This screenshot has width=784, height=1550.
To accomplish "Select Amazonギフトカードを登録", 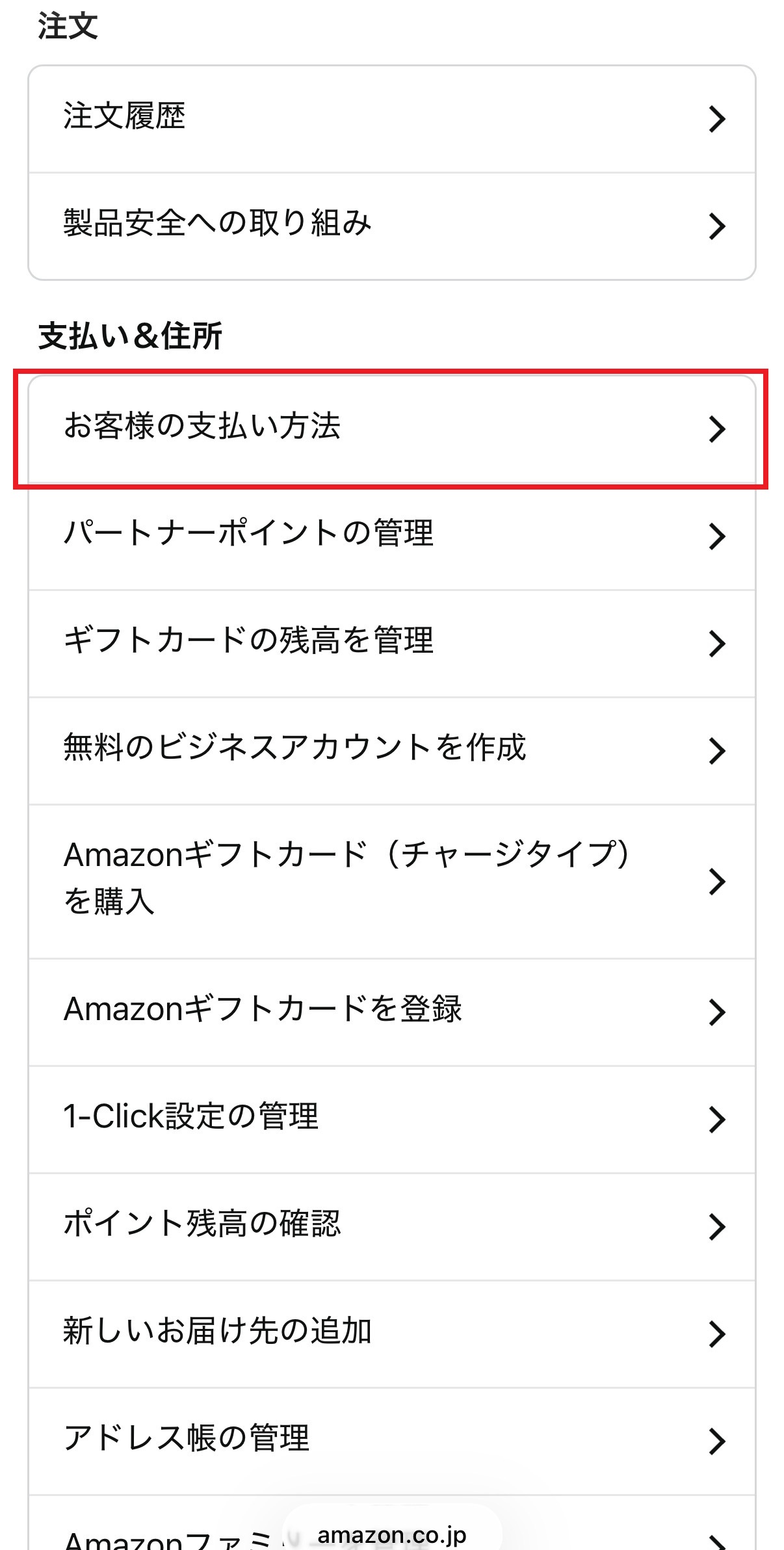I will click(263, 1009).
